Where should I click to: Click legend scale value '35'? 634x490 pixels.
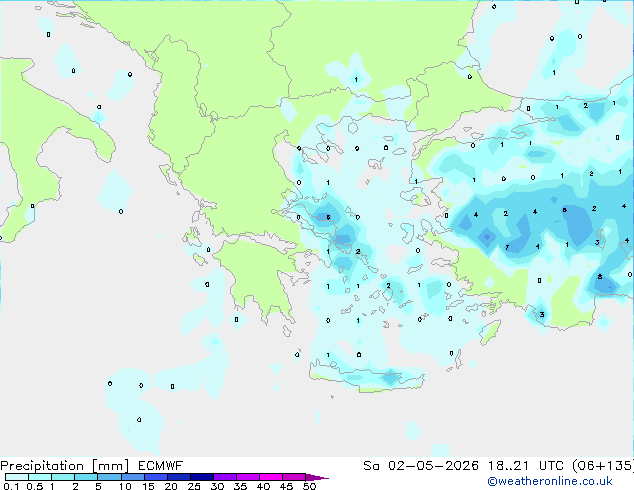click(x=240, y=486)
